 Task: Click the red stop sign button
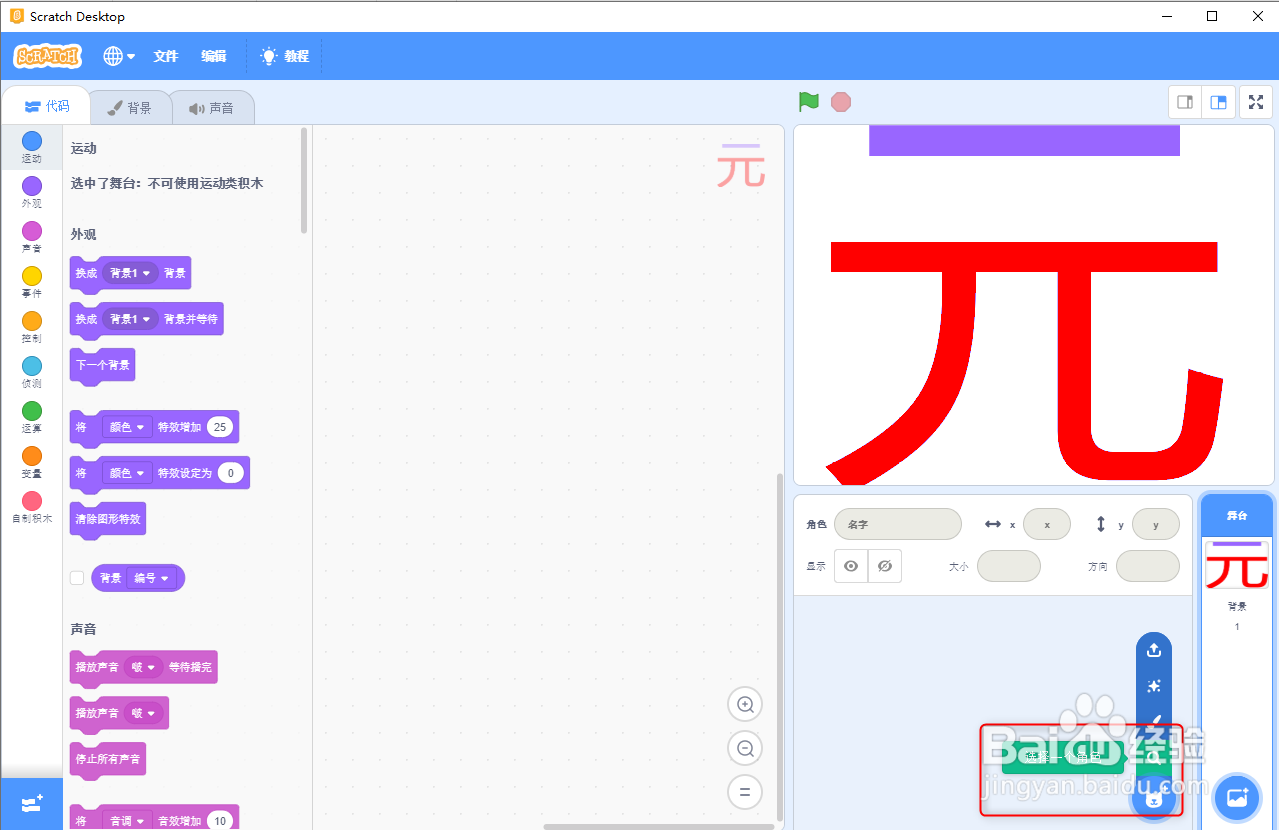(840, 101)
